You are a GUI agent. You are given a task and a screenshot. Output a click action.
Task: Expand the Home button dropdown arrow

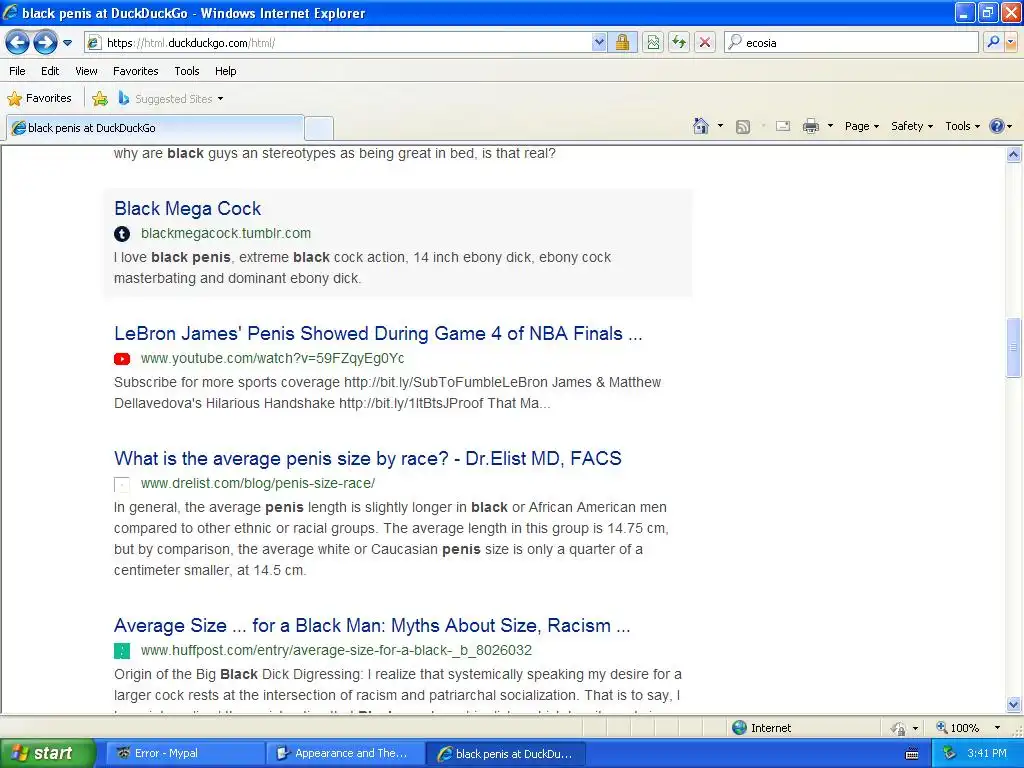click(x=720, y=126)
